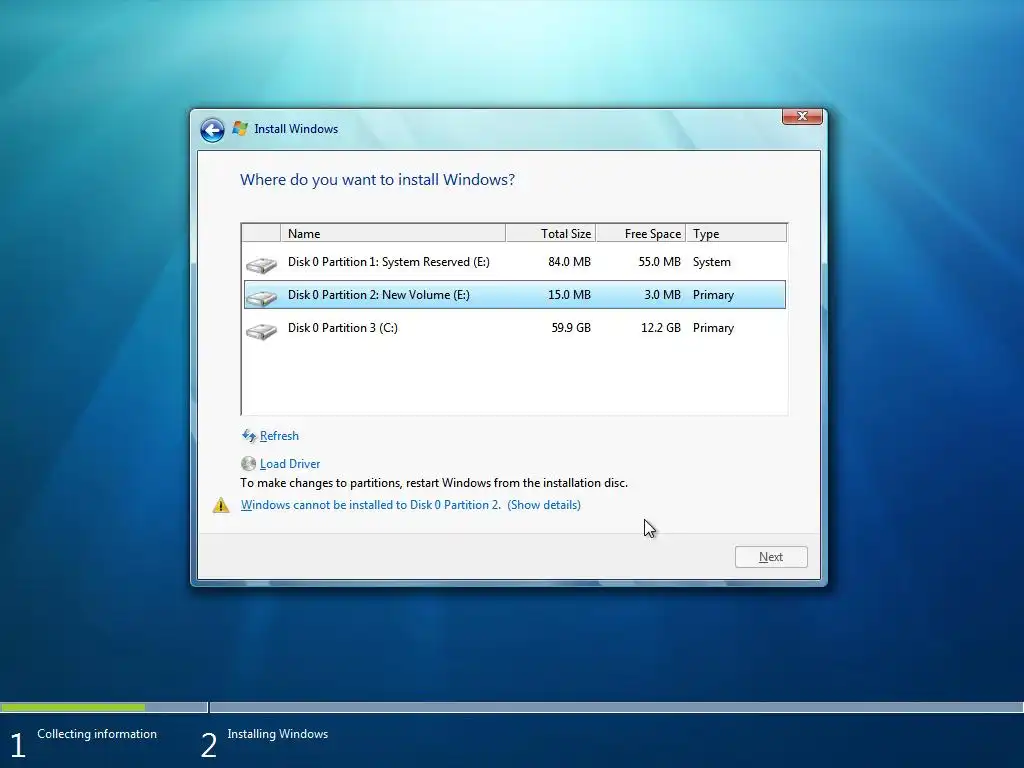The width and height of the screenshot is (1024, 768).
Task: Sort by the Total Size column header
Action: pyautogui.click(x=551, y=233)
